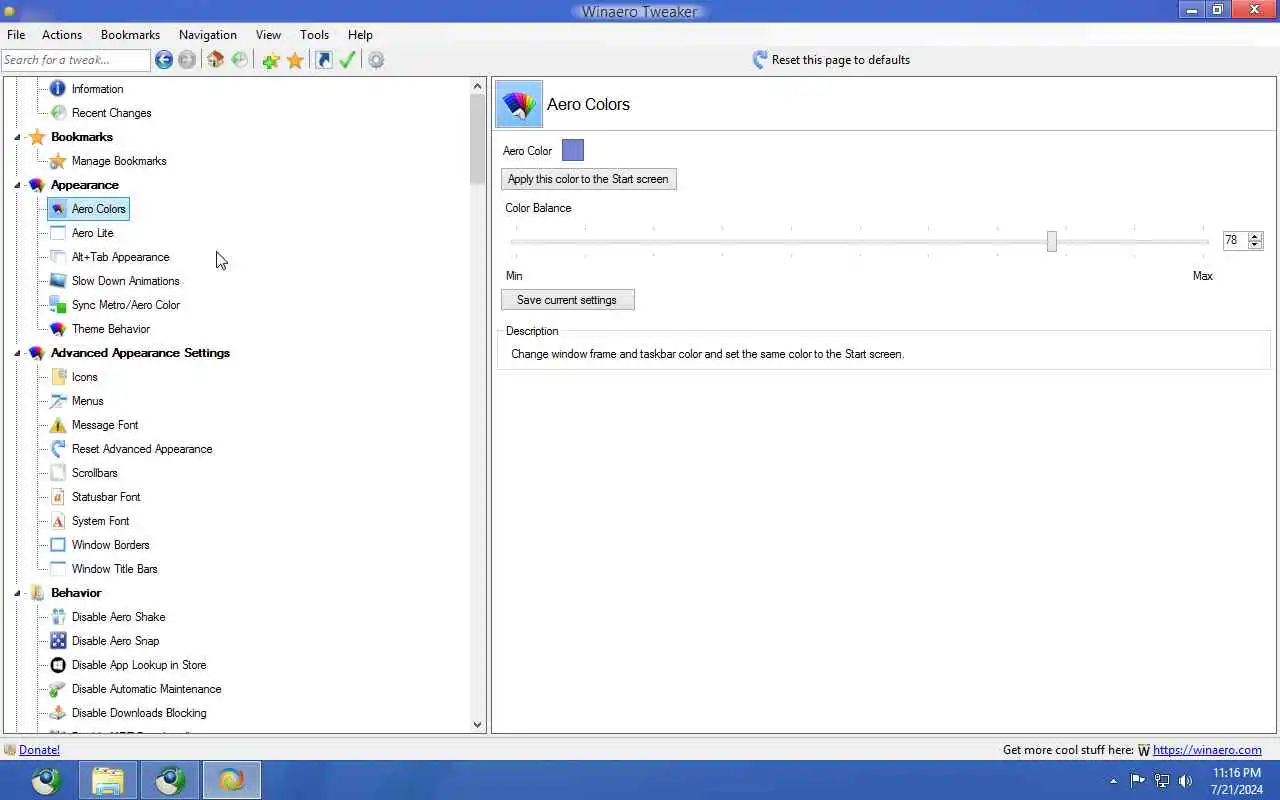Open recent changes clock icon in toolbar

pos(240,60)
